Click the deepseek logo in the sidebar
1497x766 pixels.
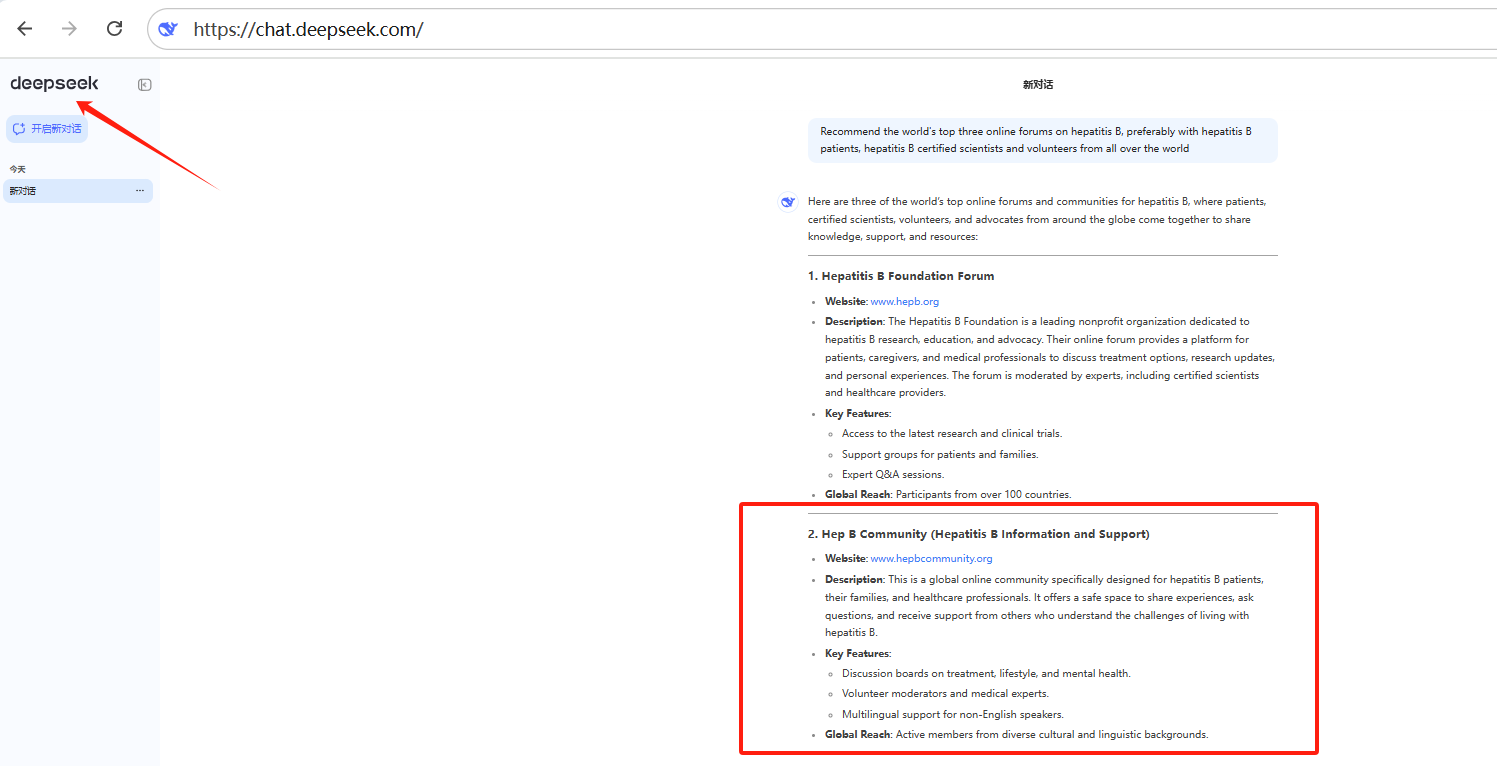tap(54, 84)
